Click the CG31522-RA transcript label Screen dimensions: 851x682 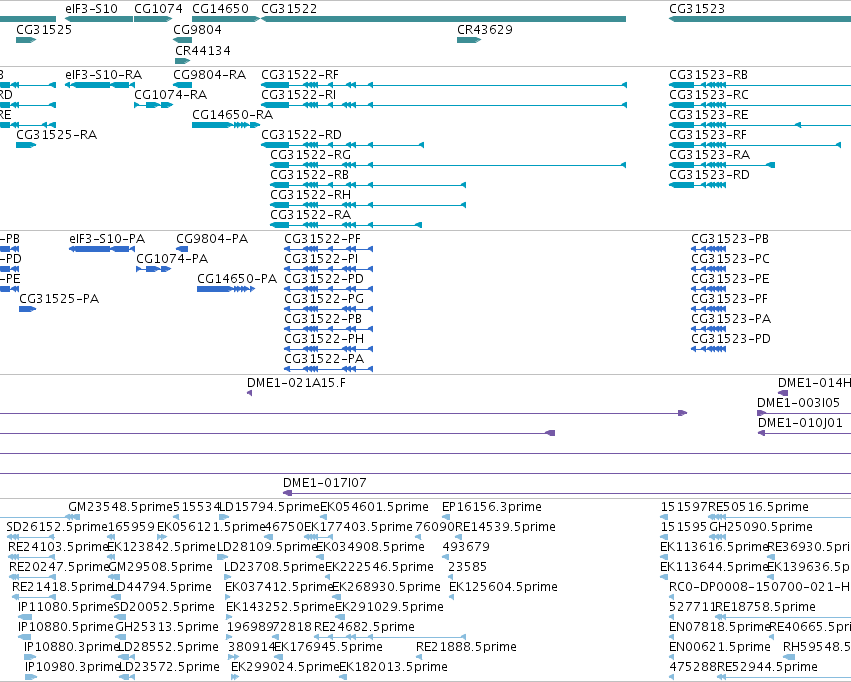pyautogui.click(x=311, y=215)
